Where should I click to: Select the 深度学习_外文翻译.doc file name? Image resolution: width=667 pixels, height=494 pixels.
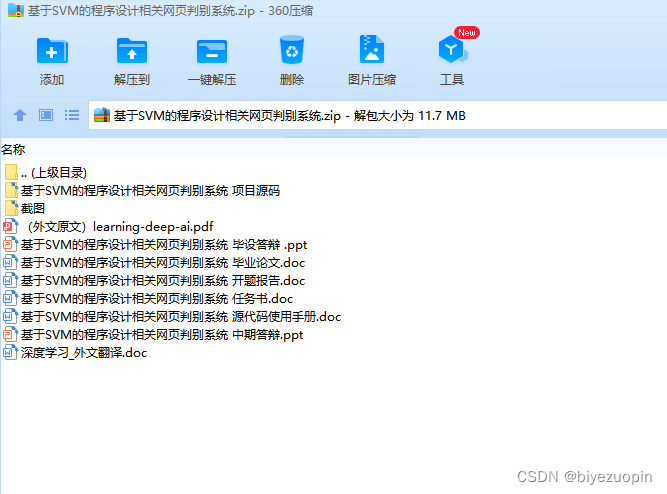84,352
